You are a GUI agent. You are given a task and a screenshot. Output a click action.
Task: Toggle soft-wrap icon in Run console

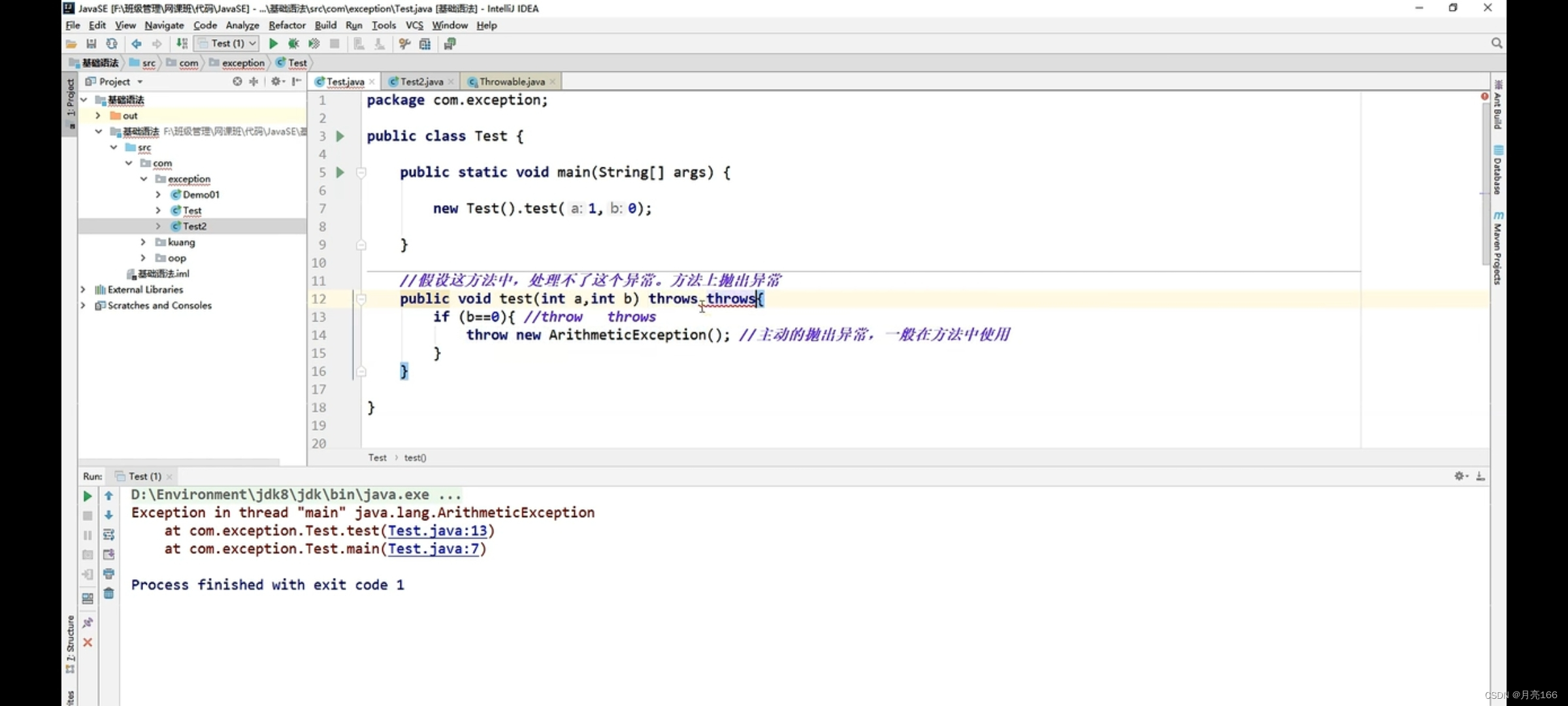(x=109, y=535)
